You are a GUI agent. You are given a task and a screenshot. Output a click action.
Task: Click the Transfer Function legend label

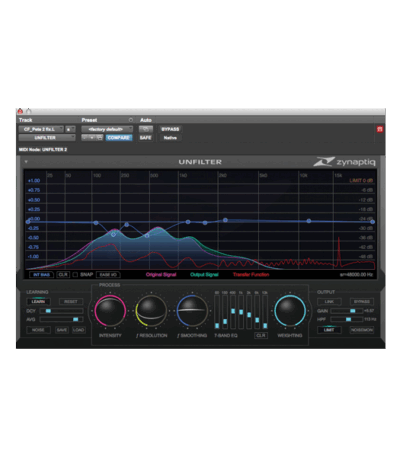(x=251, y=275)
